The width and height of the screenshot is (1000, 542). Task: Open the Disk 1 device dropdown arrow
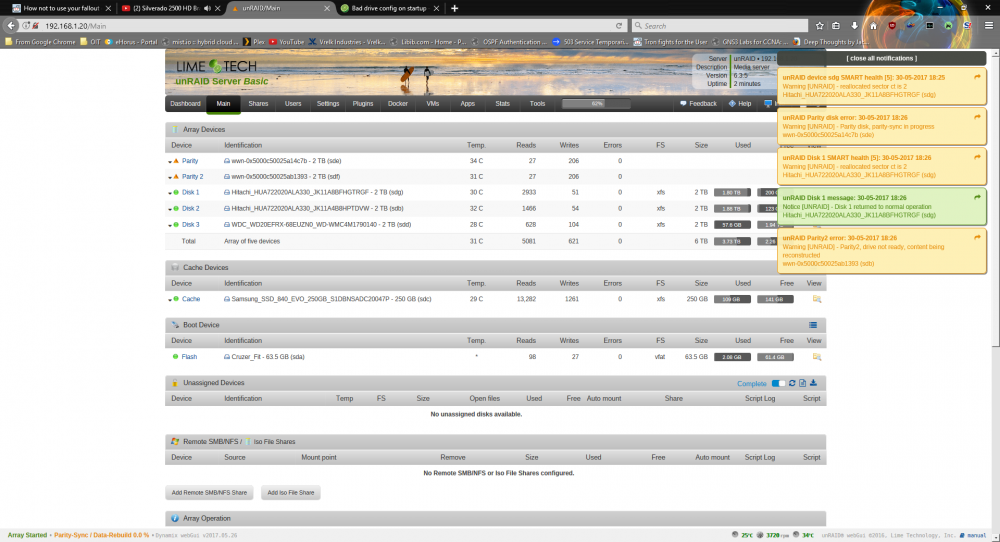tap(170, 193)
